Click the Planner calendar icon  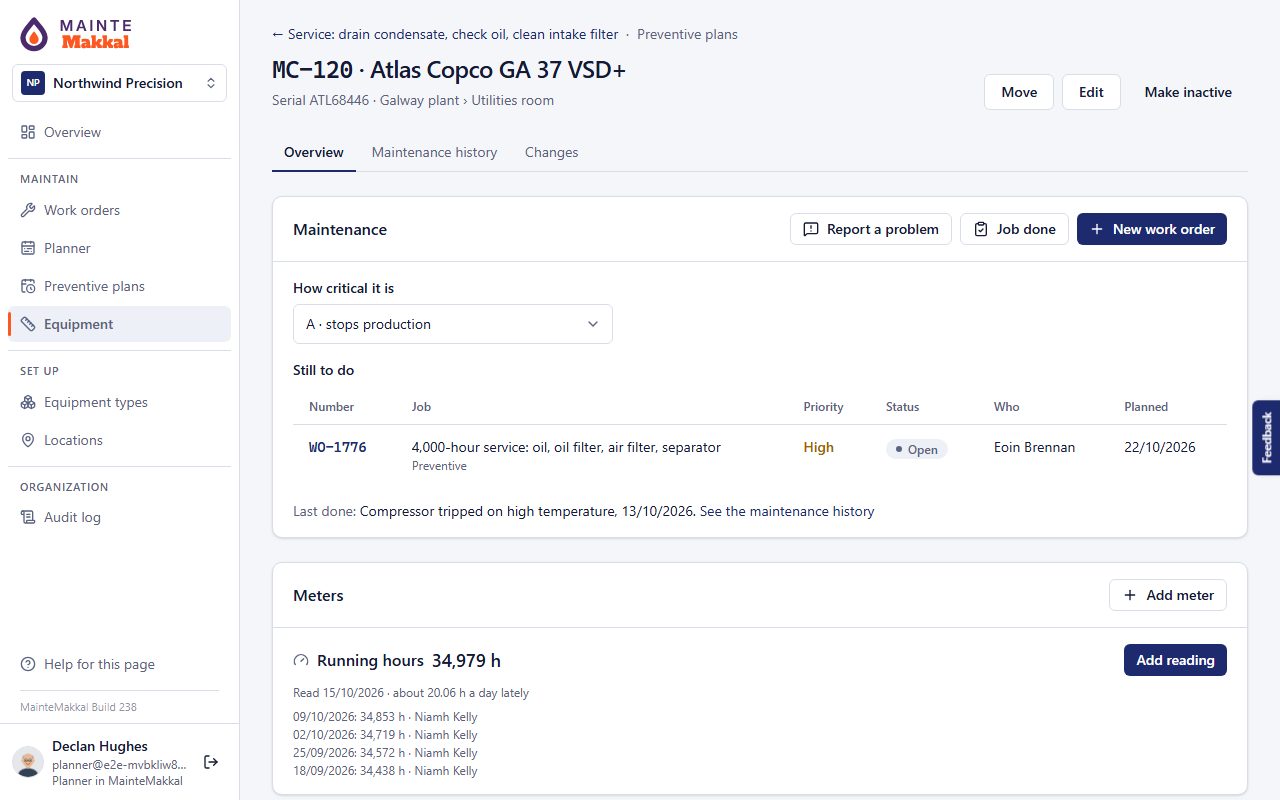28,248
